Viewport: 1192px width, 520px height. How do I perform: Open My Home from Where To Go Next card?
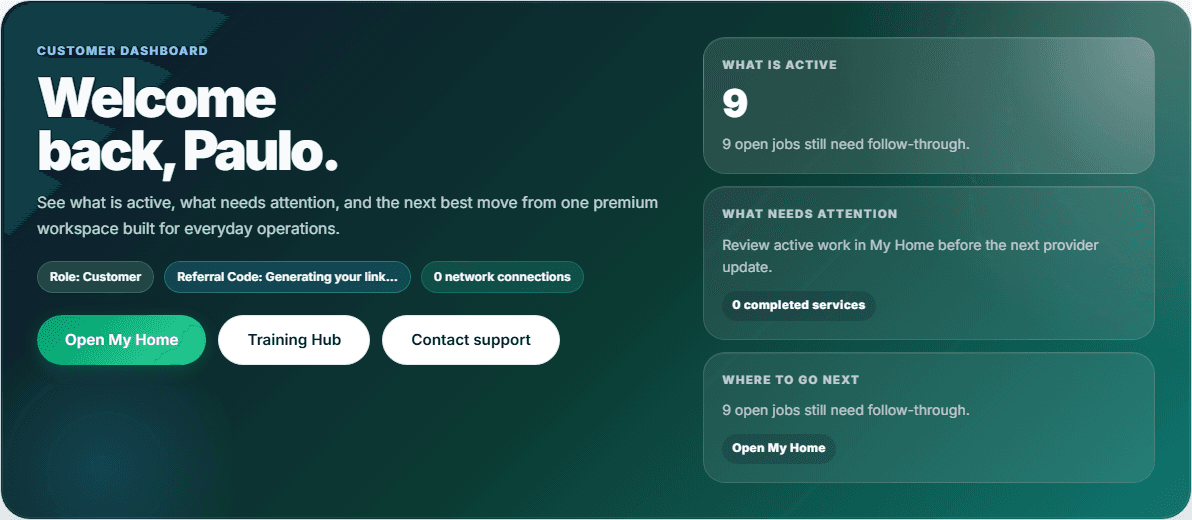[778, 449]
